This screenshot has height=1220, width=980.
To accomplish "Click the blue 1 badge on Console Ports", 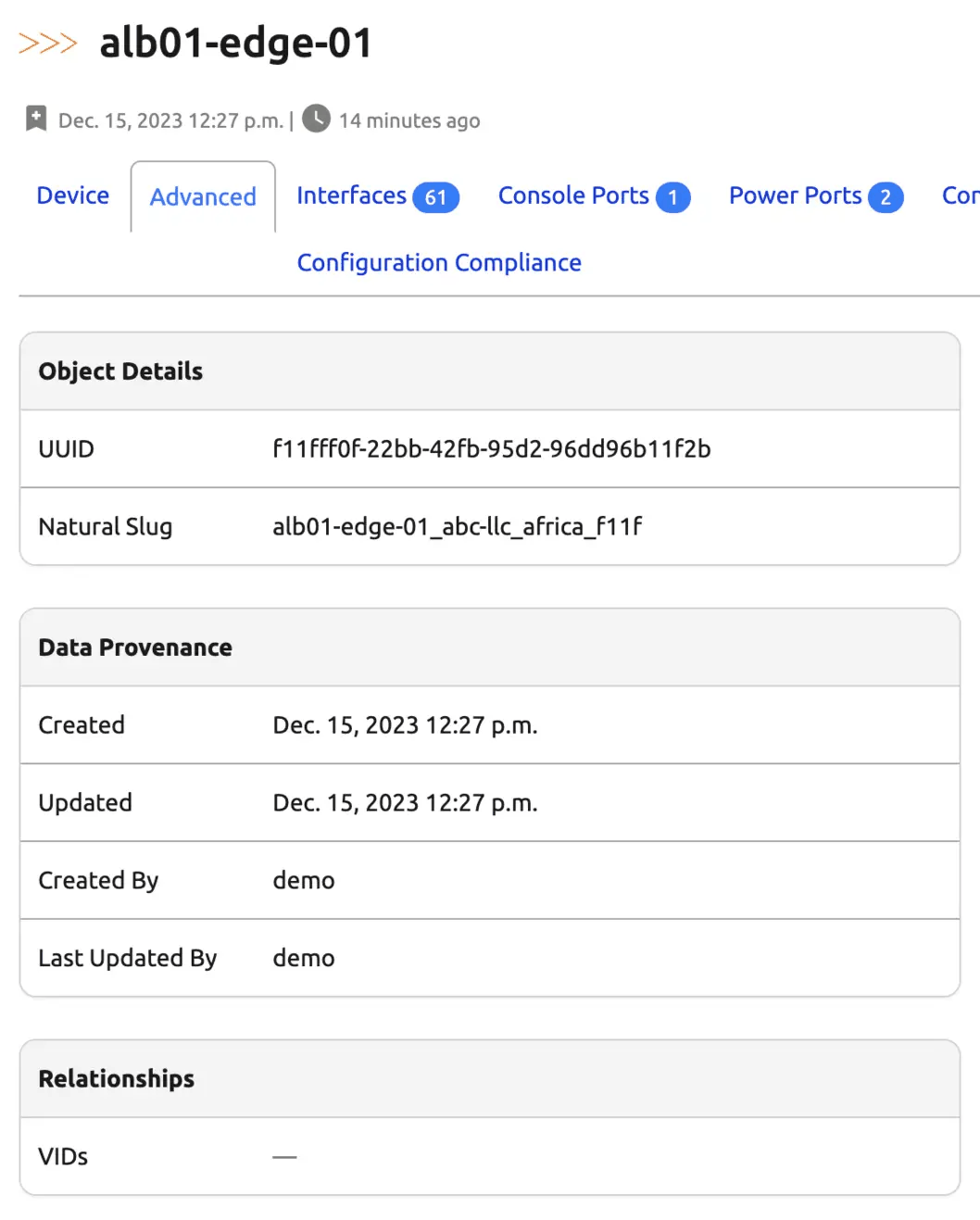I will [x=672, y=197].
